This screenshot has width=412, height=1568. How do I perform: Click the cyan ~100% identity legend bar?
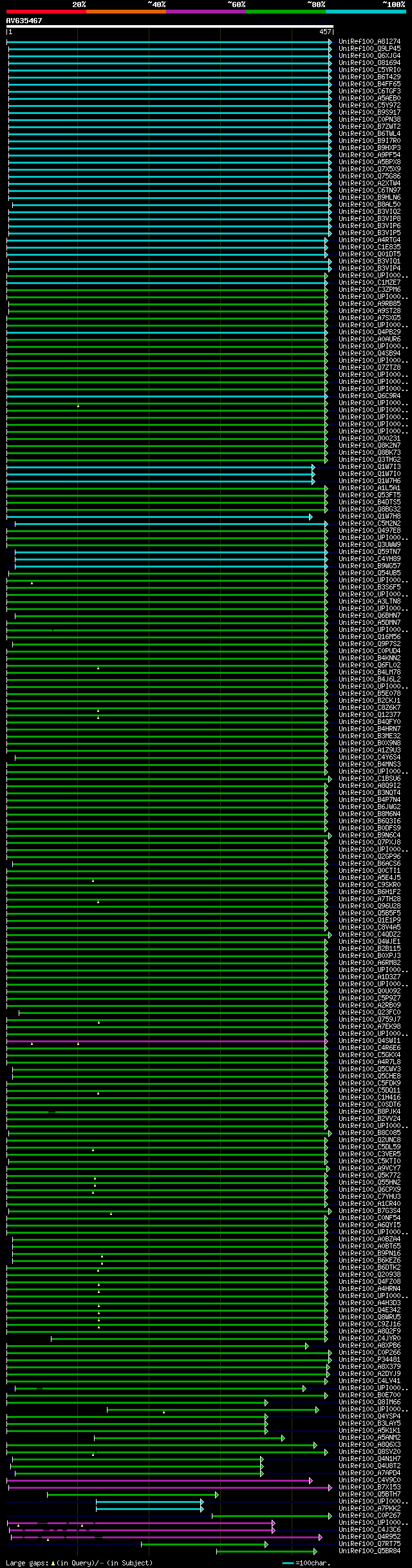[x=366, y=12]
